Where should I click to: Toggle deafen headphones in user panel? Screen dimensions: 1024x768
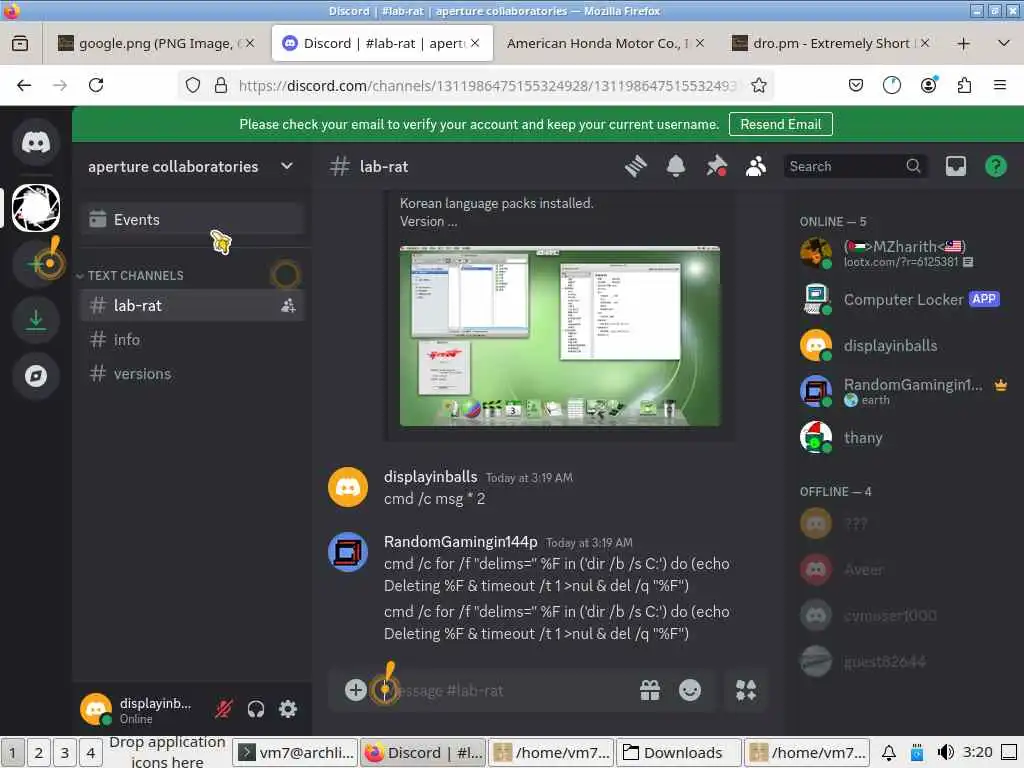click(256, 709)
